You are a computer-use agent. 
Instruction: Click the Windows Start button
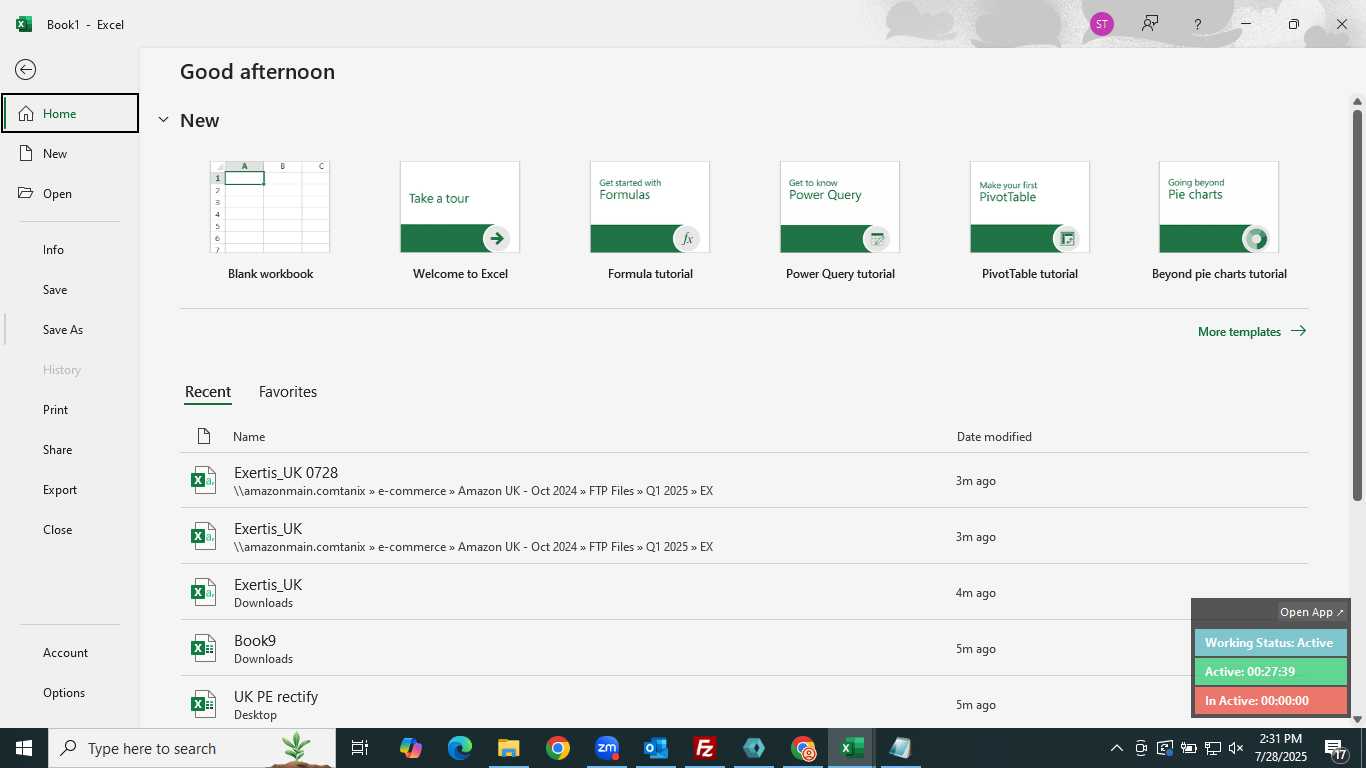[24, 748]
